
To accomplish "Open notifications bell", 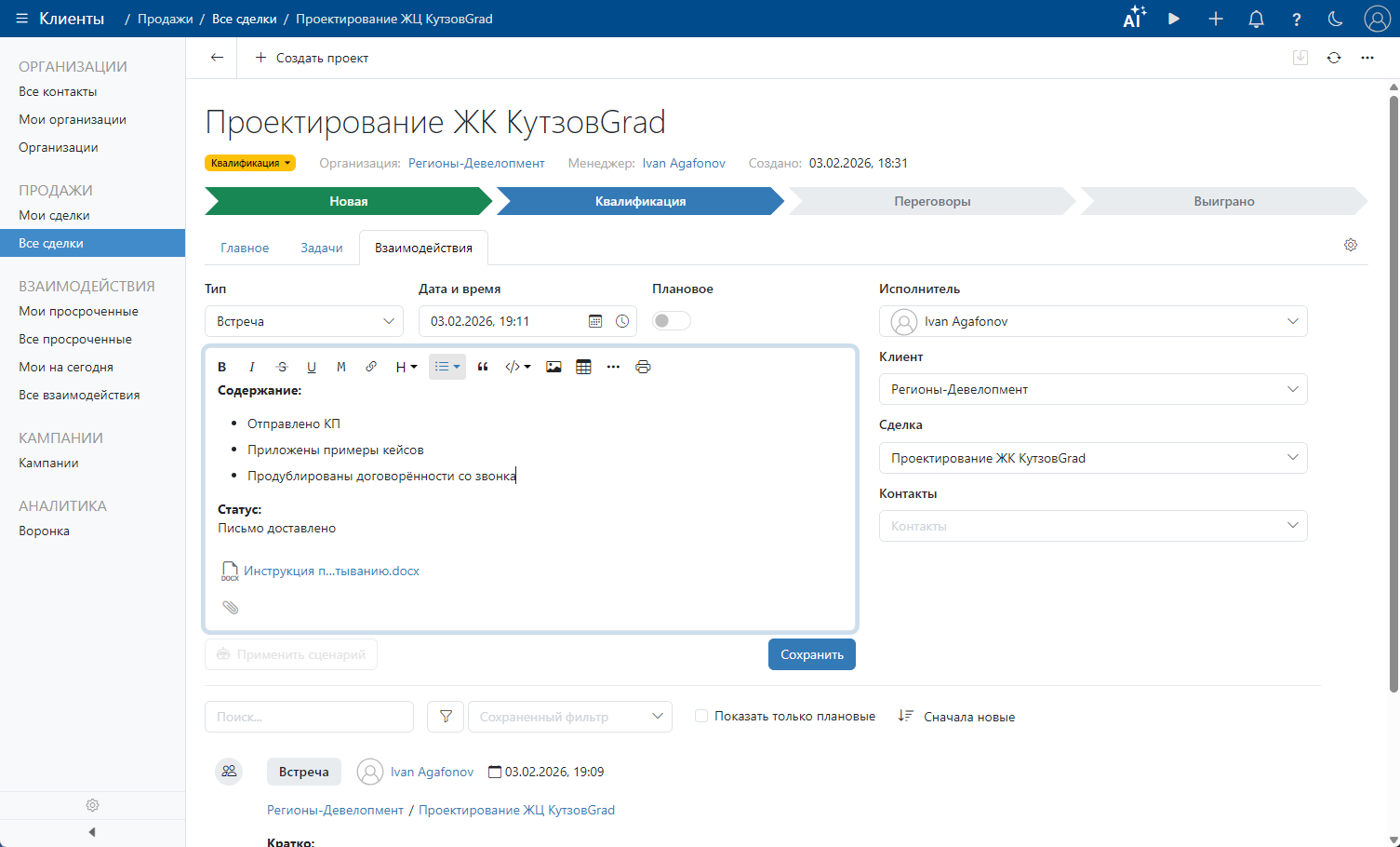I will pyautogui.click(x=1256, y=19).
